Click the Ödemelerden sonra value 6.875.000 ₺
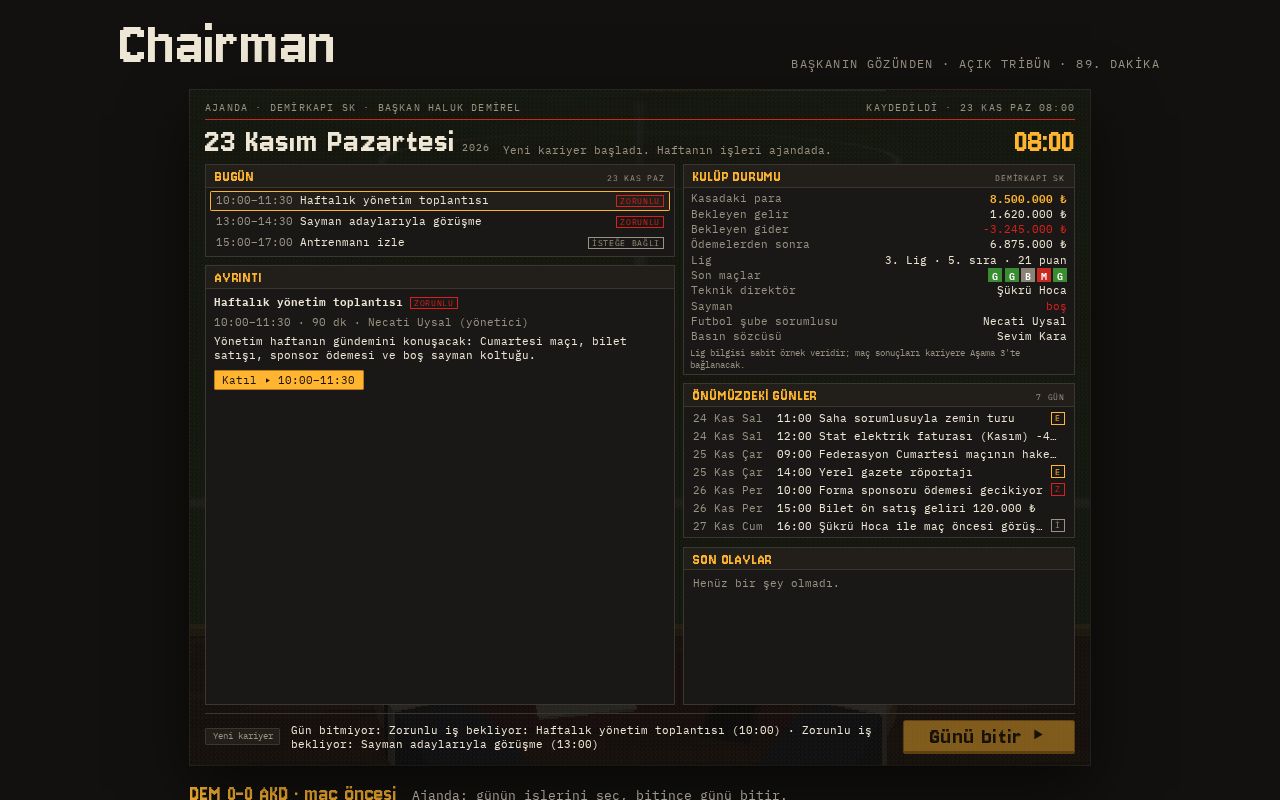 [x=1028, y=244]
